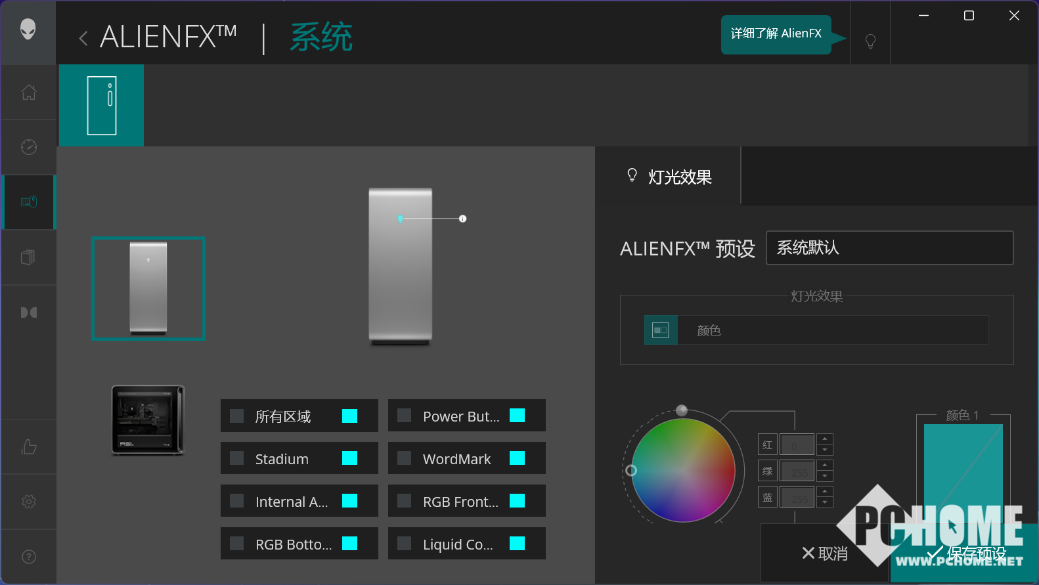
Task: Click the 蓝 blue value field
Action: point(797,498)
